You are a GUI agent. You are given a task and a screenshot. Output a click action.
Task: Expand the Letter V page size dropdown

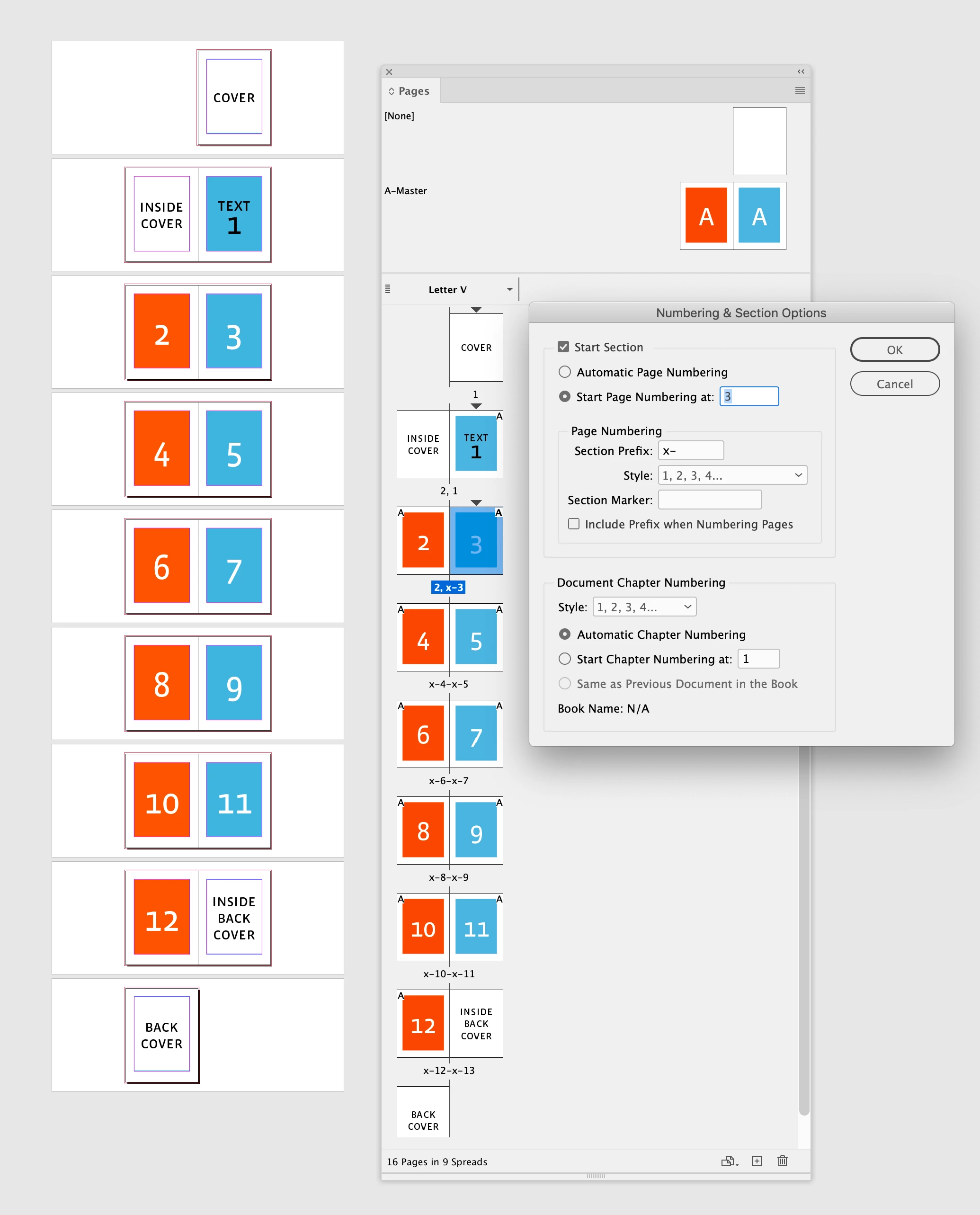tap(509, 290)
